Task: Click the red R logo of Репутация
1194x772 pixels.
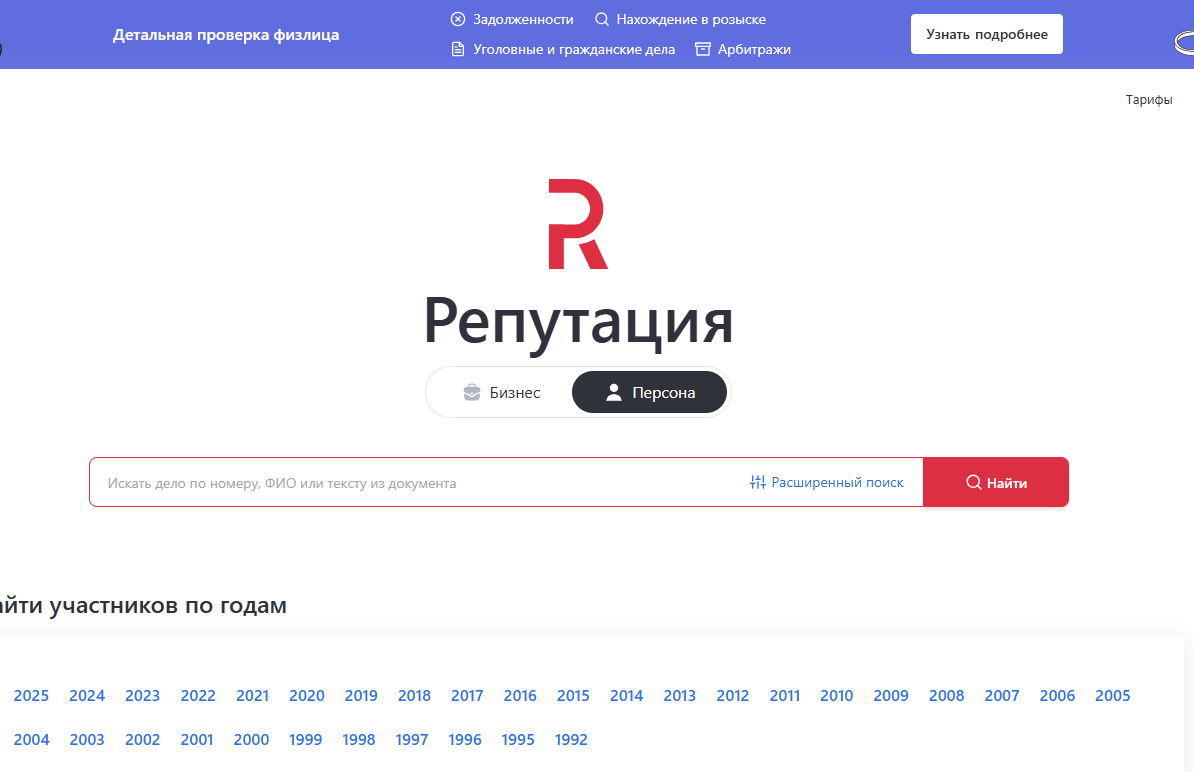Action: [x=577, y=225]
